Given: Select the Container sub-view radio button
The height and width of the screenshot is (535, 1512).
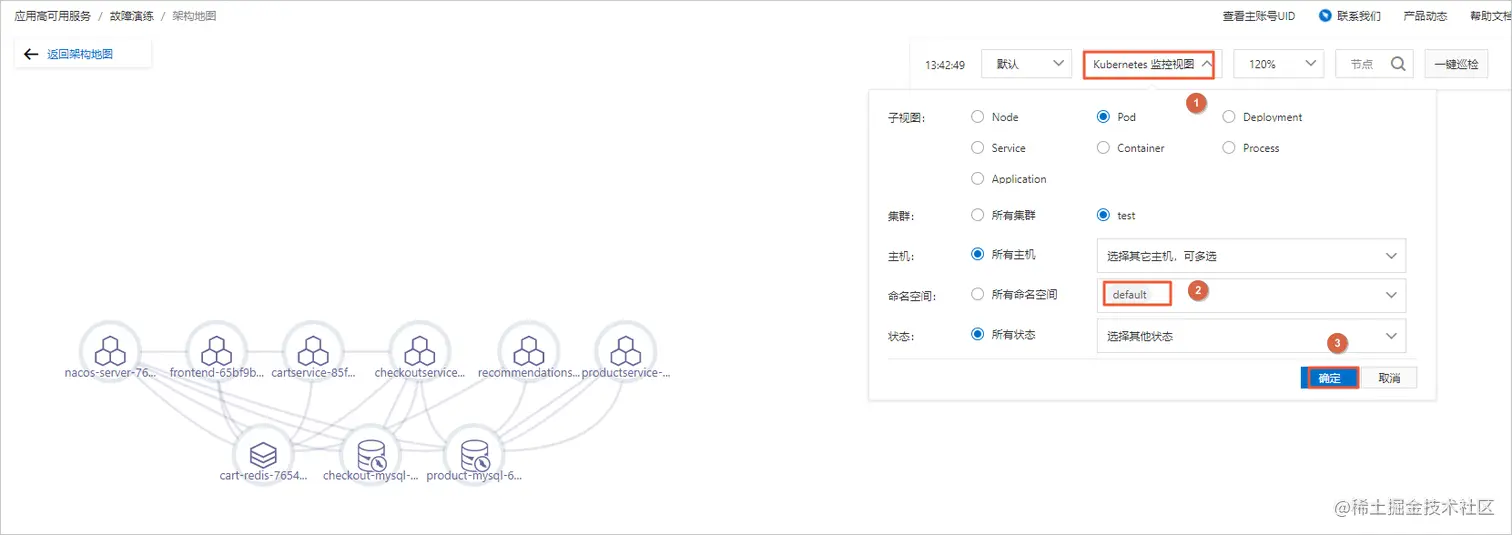Looking at the screenshot, I should (1103, 147).
